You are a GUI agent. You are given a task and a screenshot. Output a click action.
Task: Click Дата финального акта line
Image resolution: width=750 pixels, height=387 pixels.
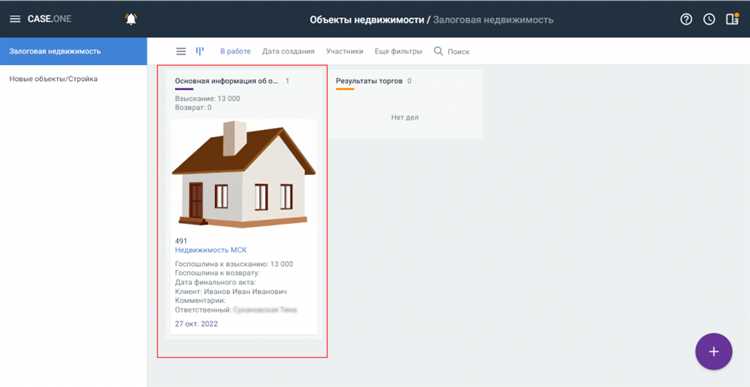(x=216, y=282)
